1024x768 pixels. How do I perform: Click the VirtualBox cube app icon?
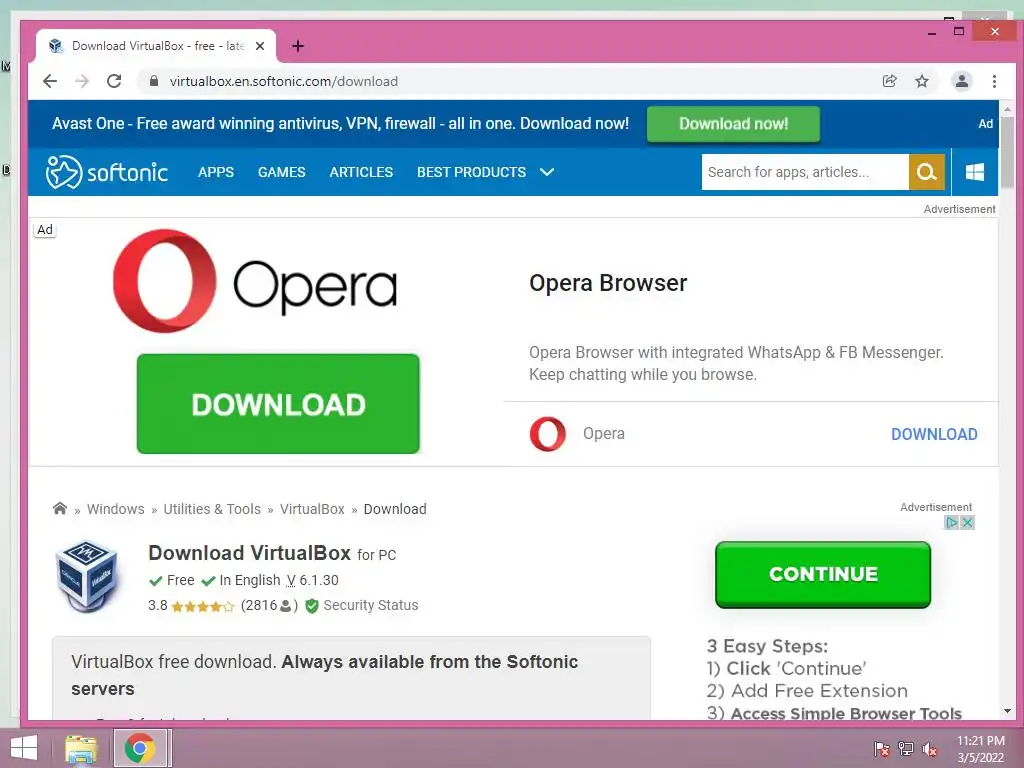(x=87, y=576)
